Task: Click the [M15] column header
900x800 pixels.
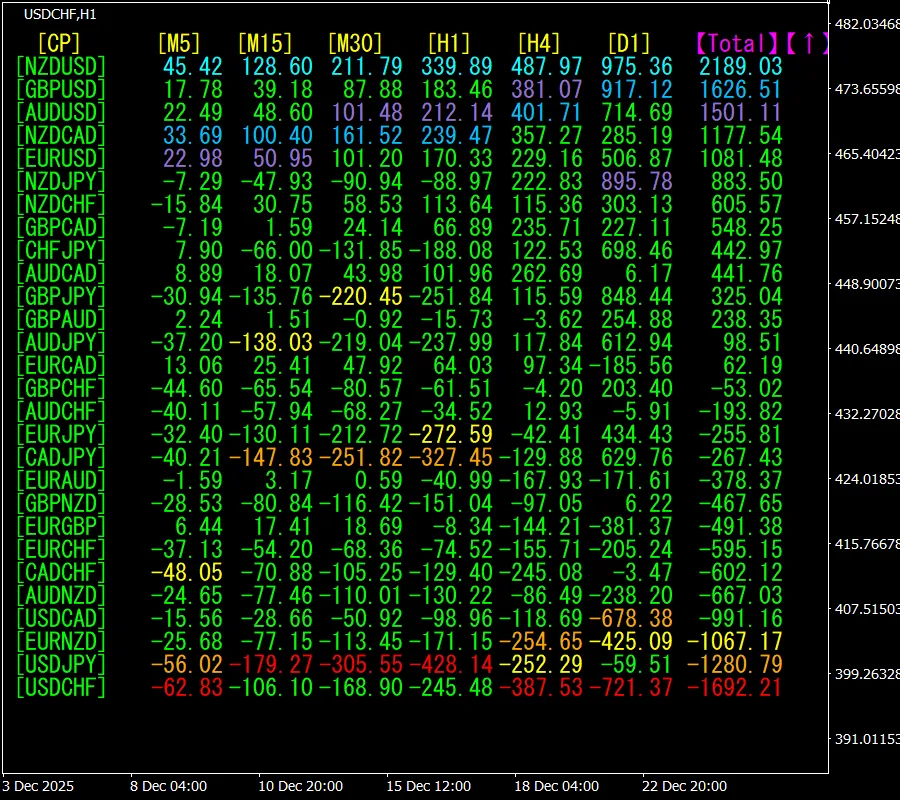Action: coord(265,43)
